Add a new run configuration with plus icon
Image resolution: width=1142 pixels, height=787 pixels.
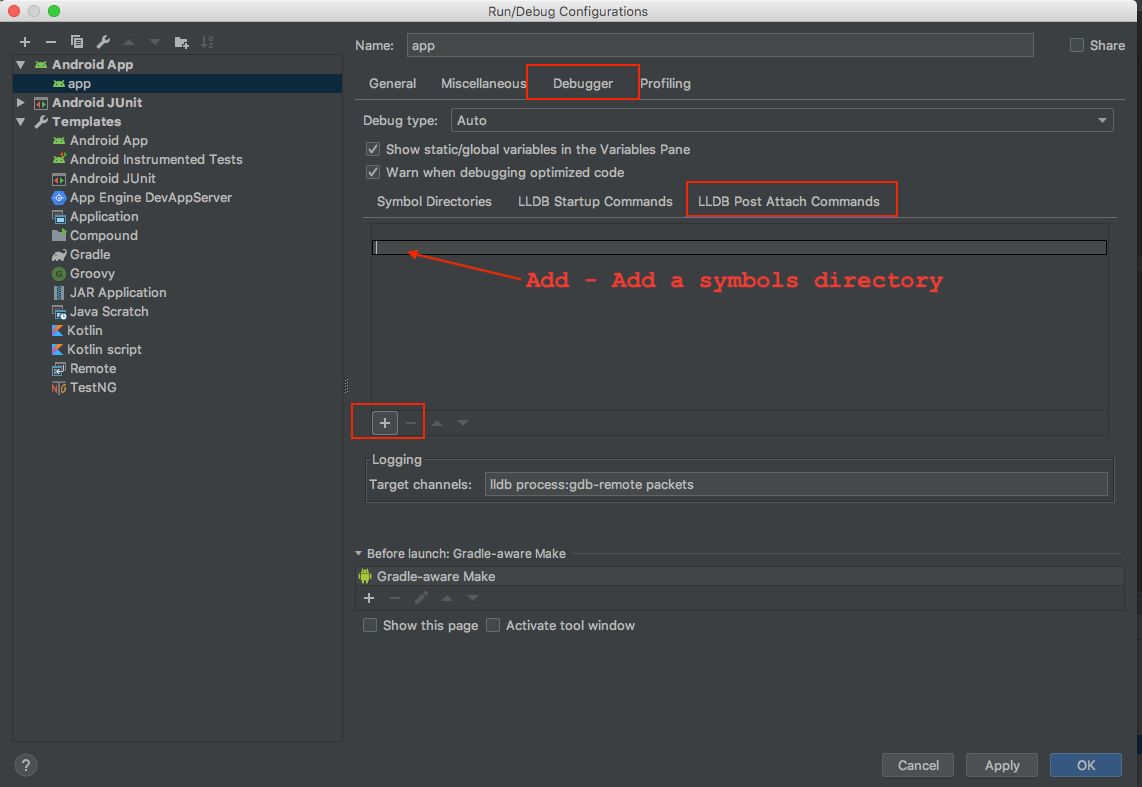tap(25, 42)
